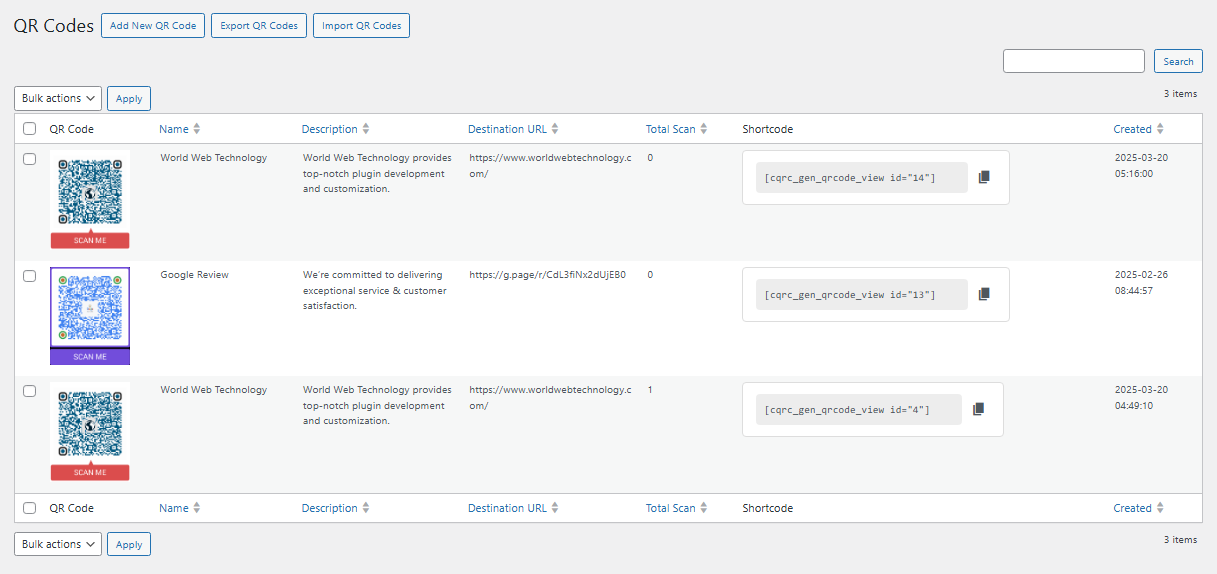Click Export QR Codes button

259,26
